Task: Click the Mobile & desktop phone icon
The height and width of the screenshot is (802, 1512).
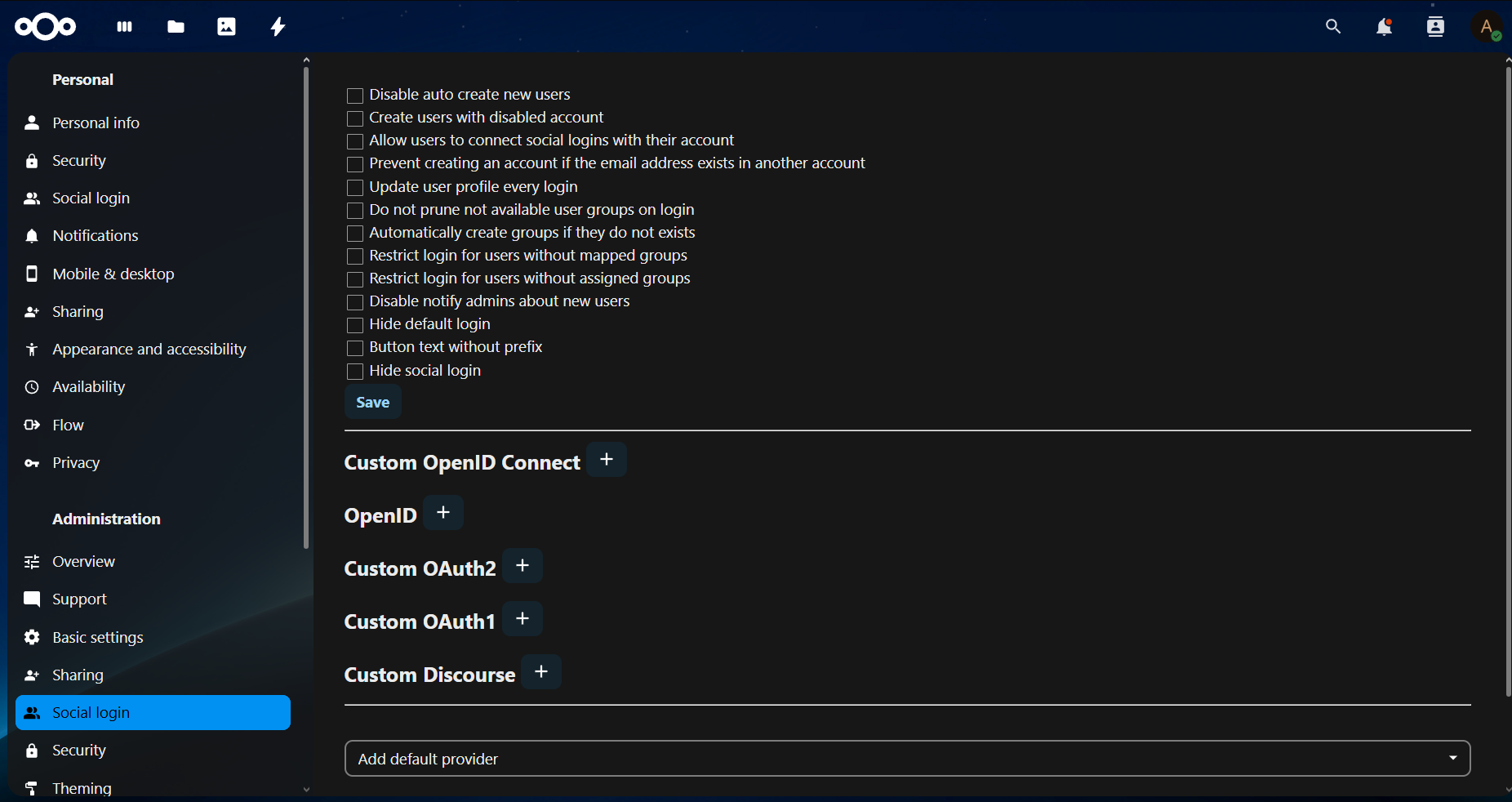Action: pyautogui.click(x=32, y=274)
